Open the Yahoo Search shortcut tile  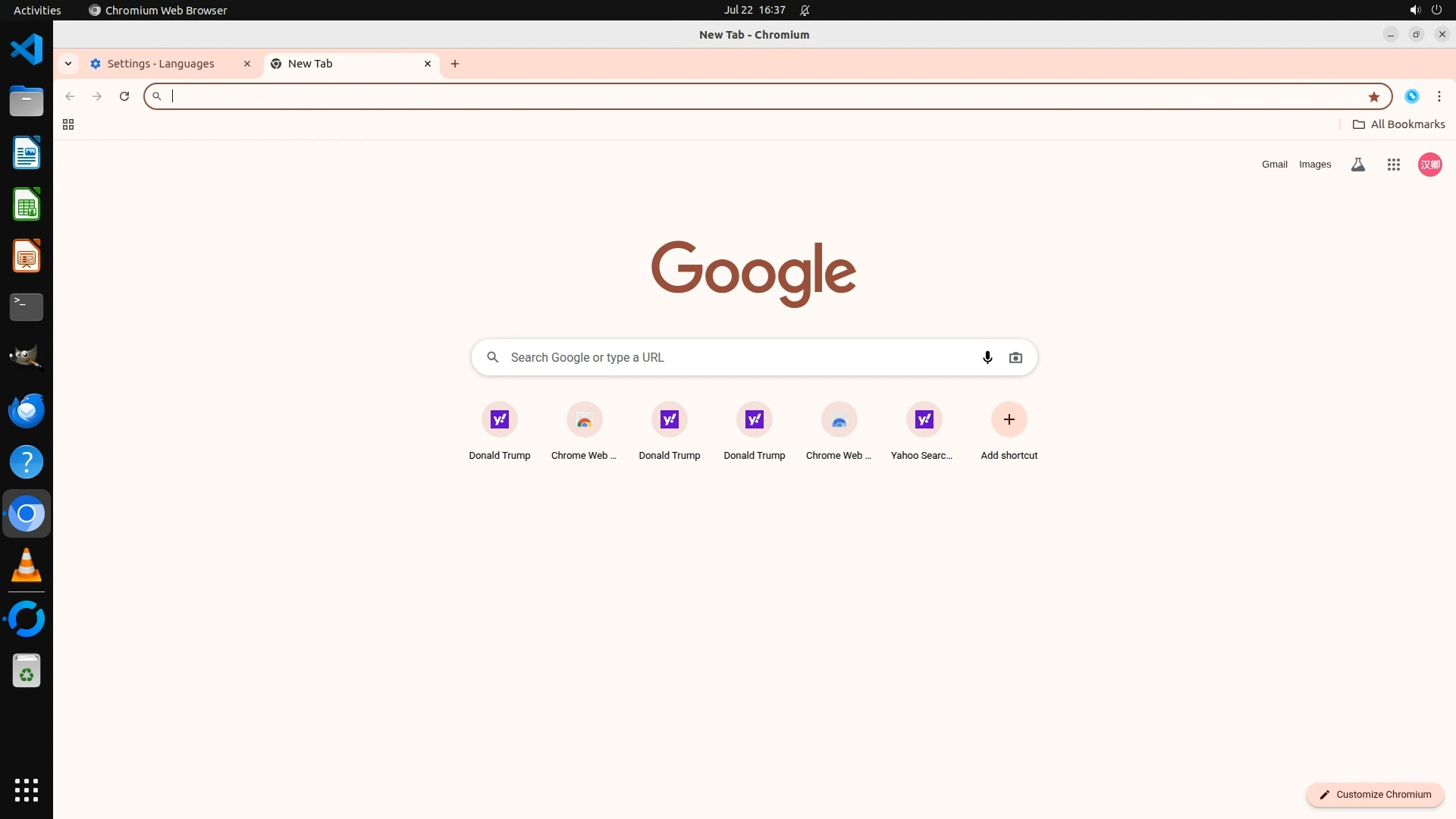tap(924, 419)
